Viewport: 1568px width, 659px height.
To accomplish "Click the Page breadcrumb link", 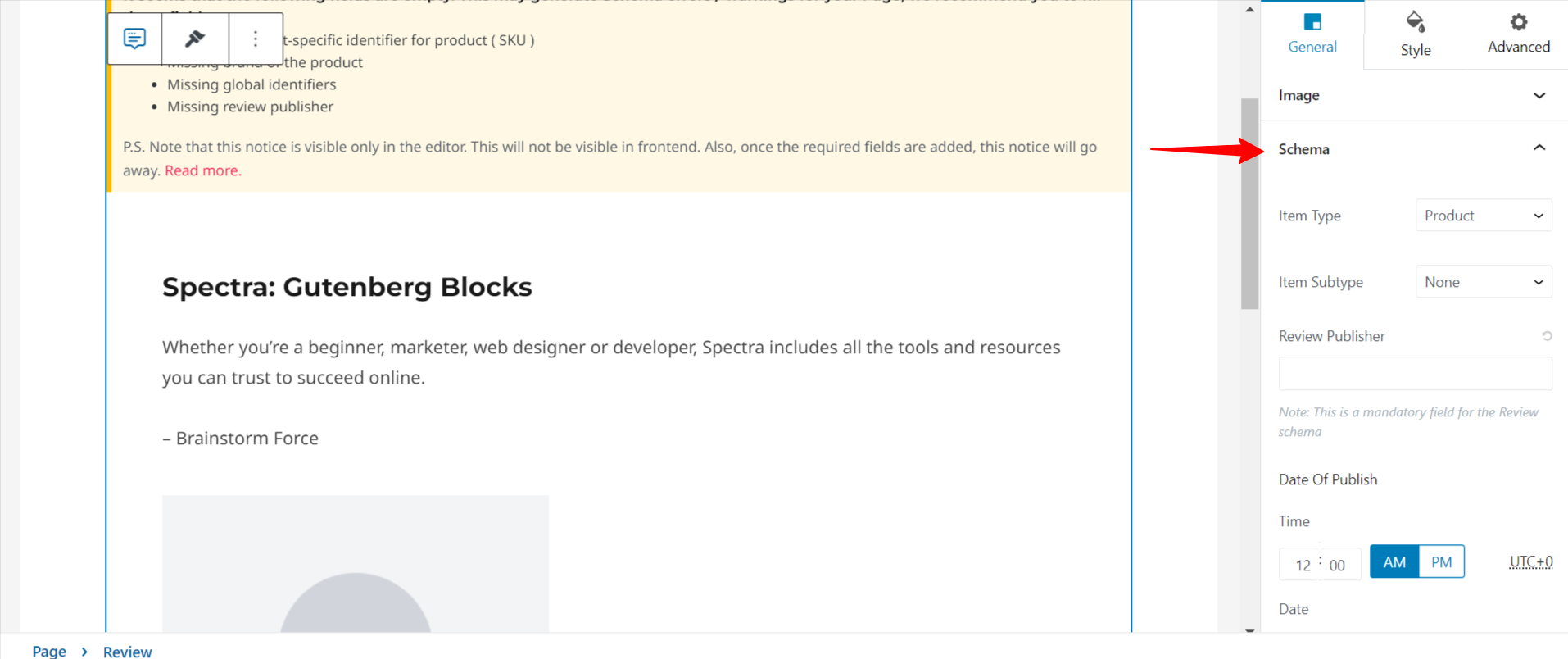I will tap(49, 651).
